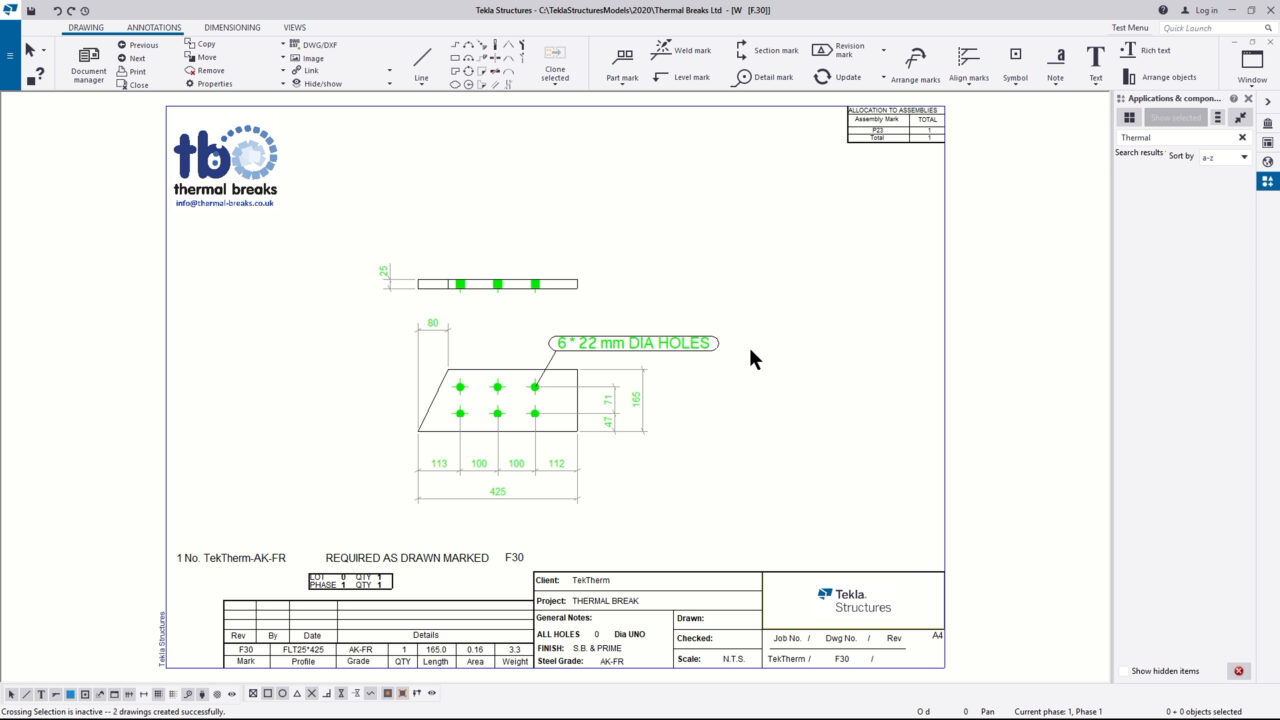Switch to the DIMENSIONING tab
The height and width of the screenshot is (720, 1280).
click(x=231, y=27)
